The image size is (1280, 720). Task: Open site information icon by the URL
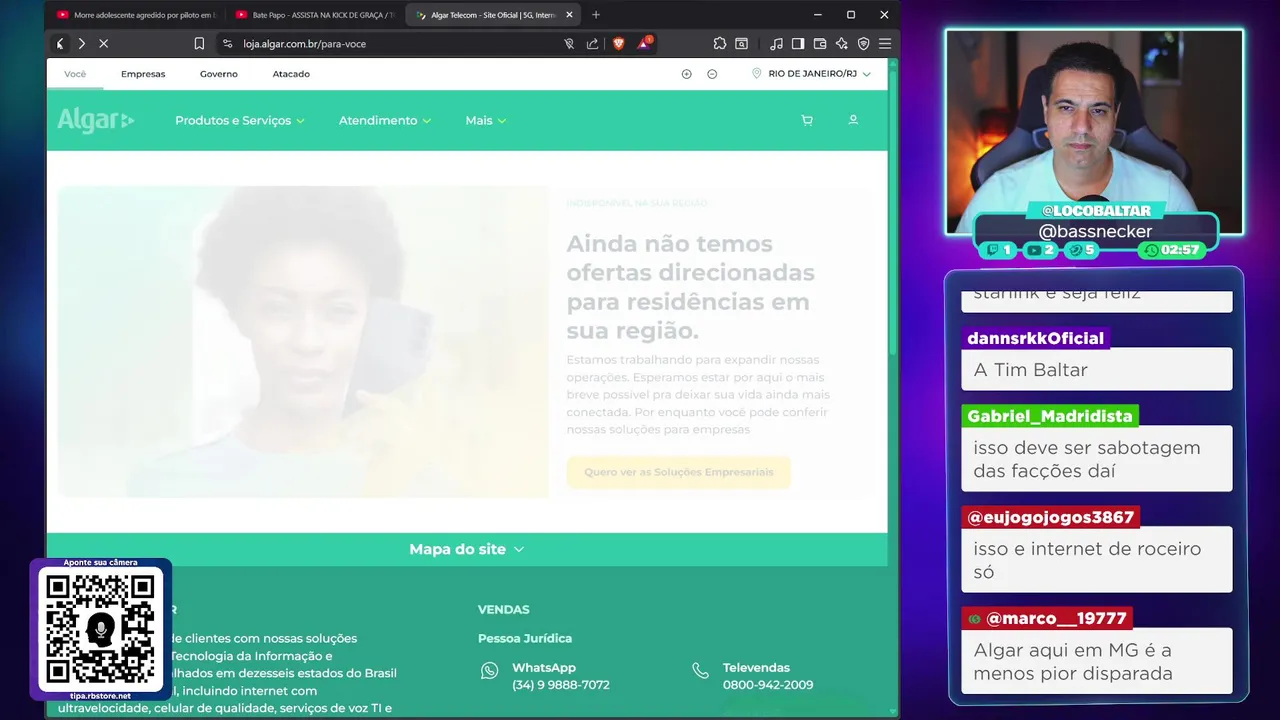click(x=227, y=44)
